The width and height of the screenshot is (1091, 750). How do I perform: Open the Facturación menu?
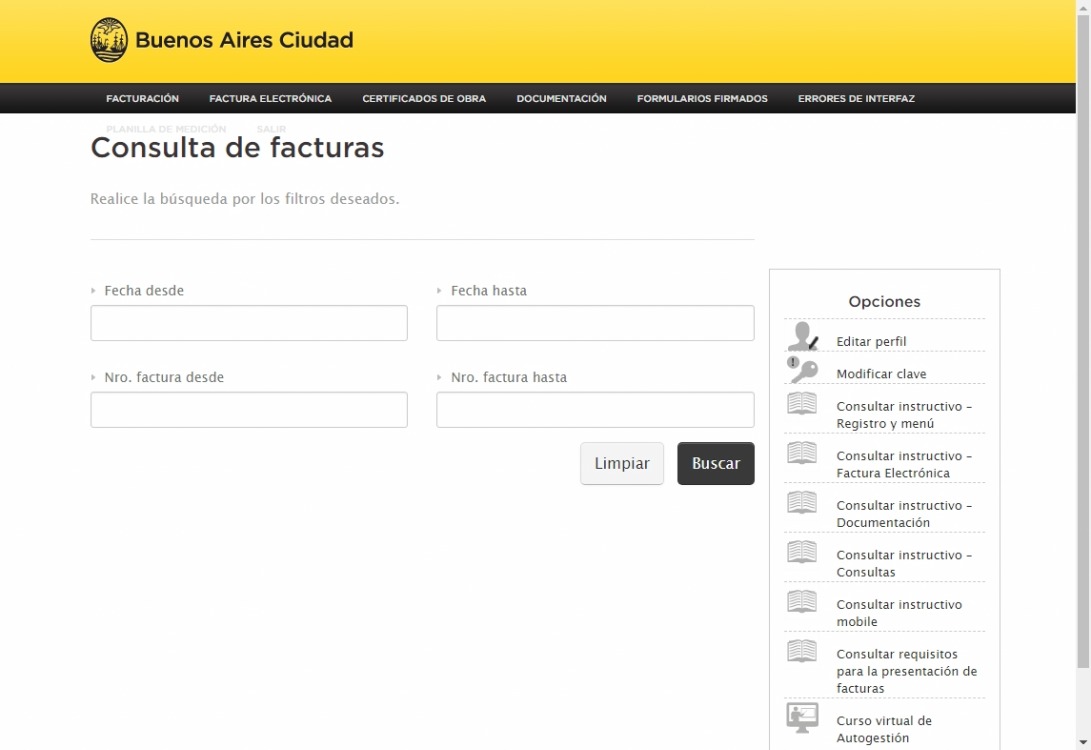142,99
